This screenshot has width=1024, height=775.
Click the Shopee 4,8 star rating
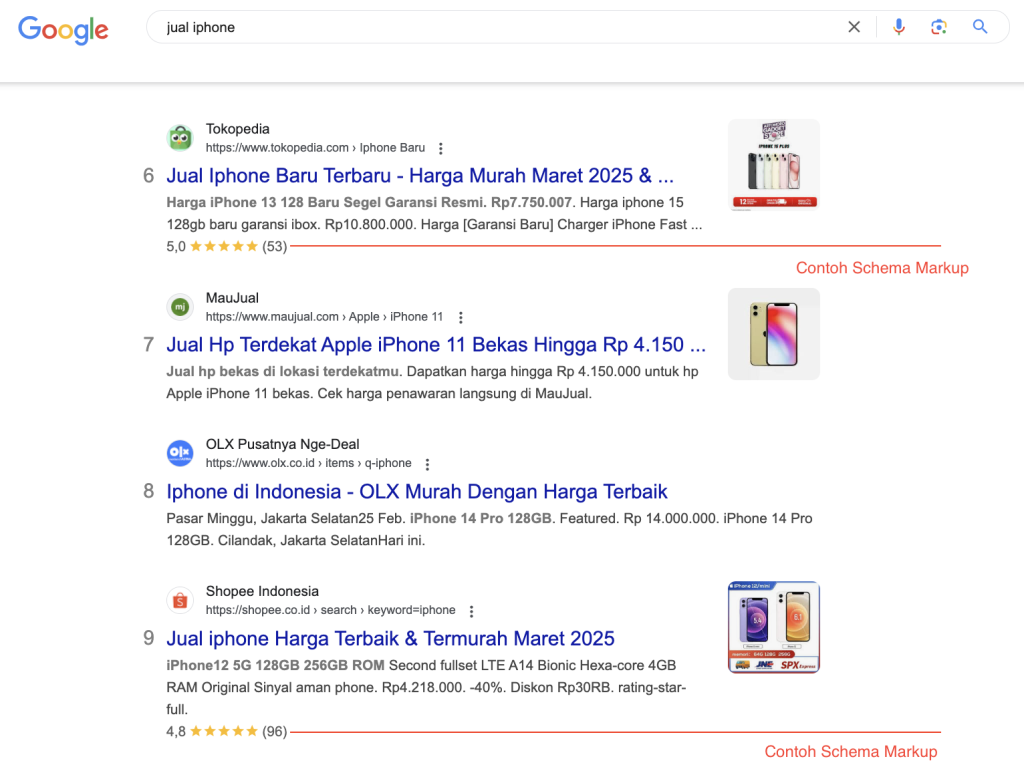point(227,732)
